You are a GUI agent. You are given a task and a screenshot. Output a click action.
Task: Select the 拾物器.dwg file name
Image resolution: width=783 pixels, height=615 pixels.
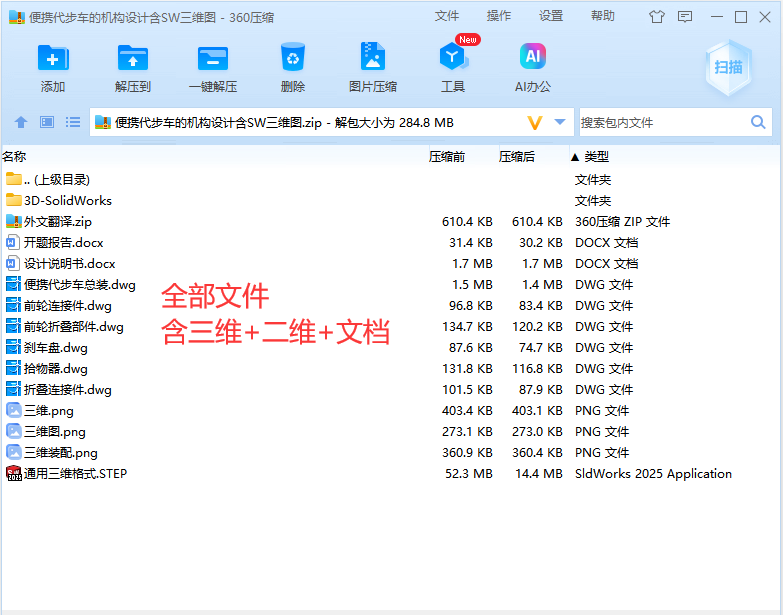(56, 368)
